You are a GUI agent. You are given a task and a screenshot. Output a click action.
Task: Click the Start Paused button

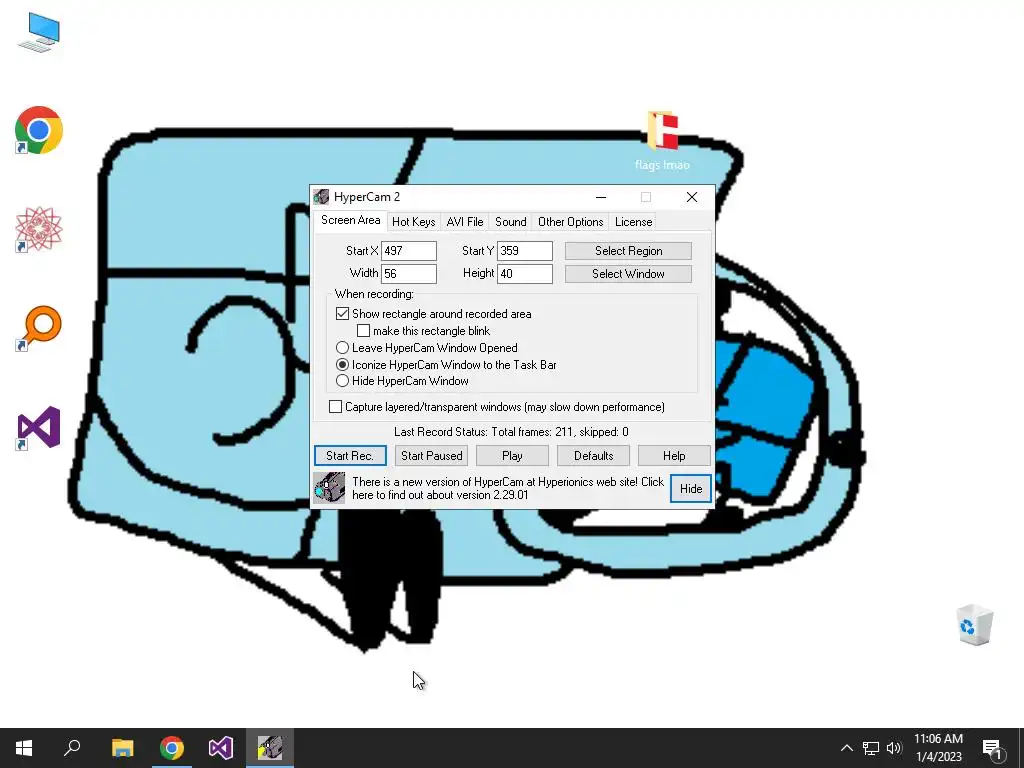coord(432,455)
